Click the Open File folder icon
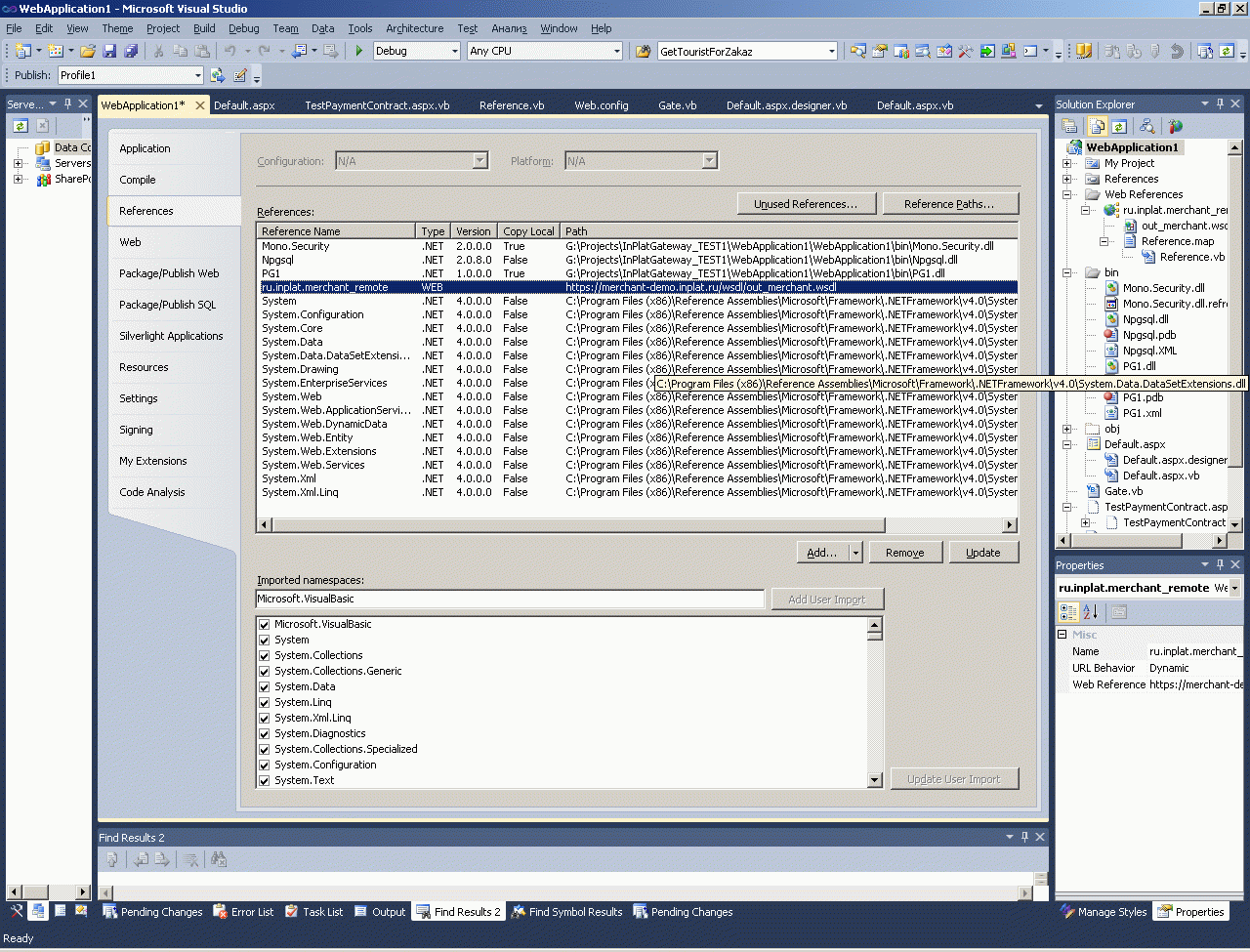 click(x=88, y=51)
